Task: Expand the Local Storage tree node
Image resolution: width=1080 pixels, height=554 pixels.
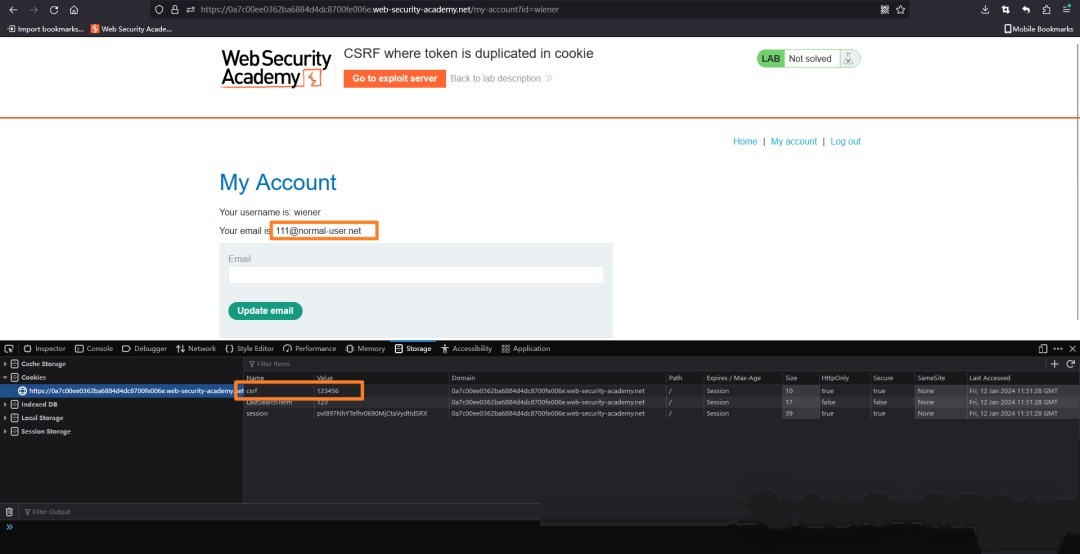Action: pos(6,418)
